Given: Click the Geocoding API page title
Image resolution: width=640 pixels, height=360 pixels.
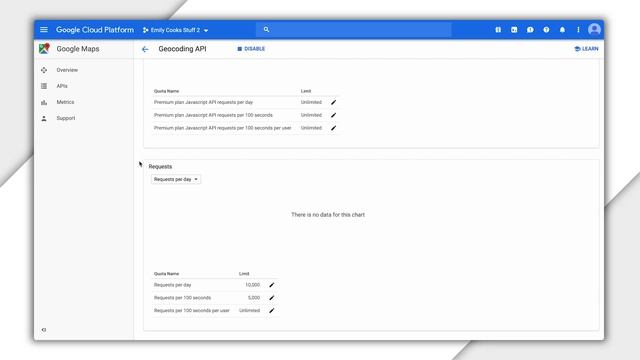Looking at the screenshot, I should coord(182,49).
